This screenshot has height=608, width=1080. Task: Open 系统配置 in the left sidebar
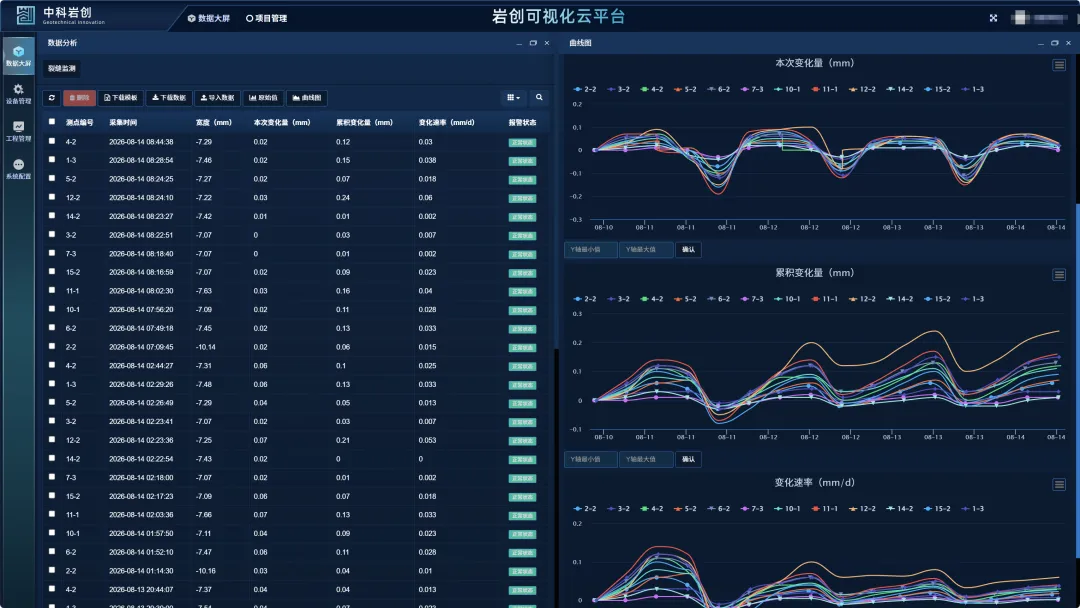[x=19, y=169]
